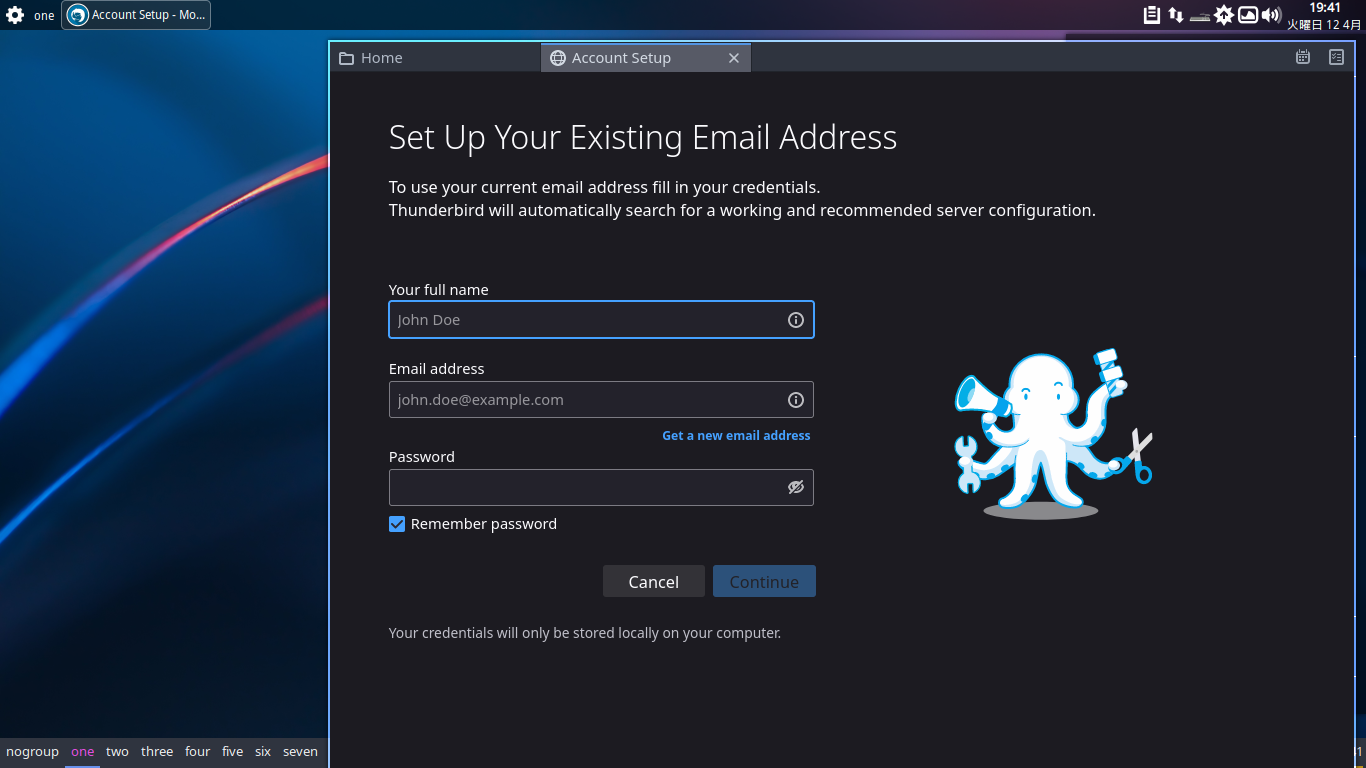The height and width of the screenshot is (768, 1366).
Task: Click the picture-shaped tray icon
Action: 1248,15
